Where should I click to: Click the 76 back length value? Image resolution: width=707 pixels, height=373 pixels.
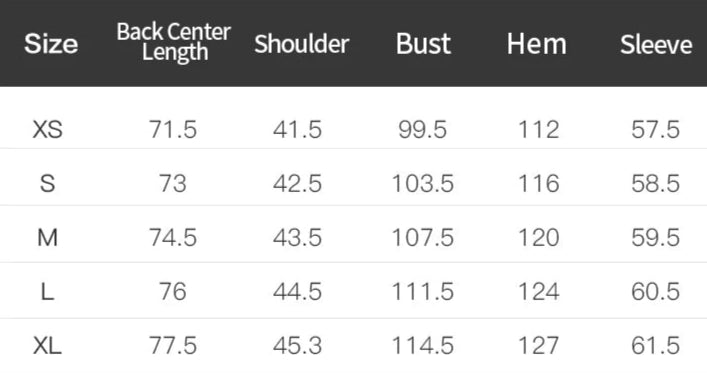173,292
